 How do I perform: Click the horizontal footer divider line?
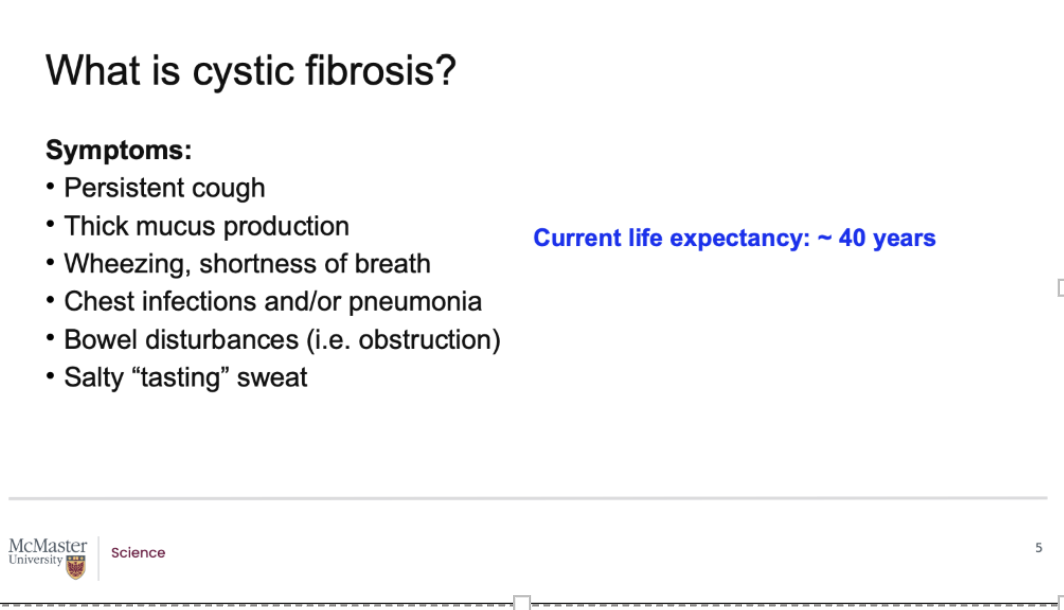coord(528,498)
